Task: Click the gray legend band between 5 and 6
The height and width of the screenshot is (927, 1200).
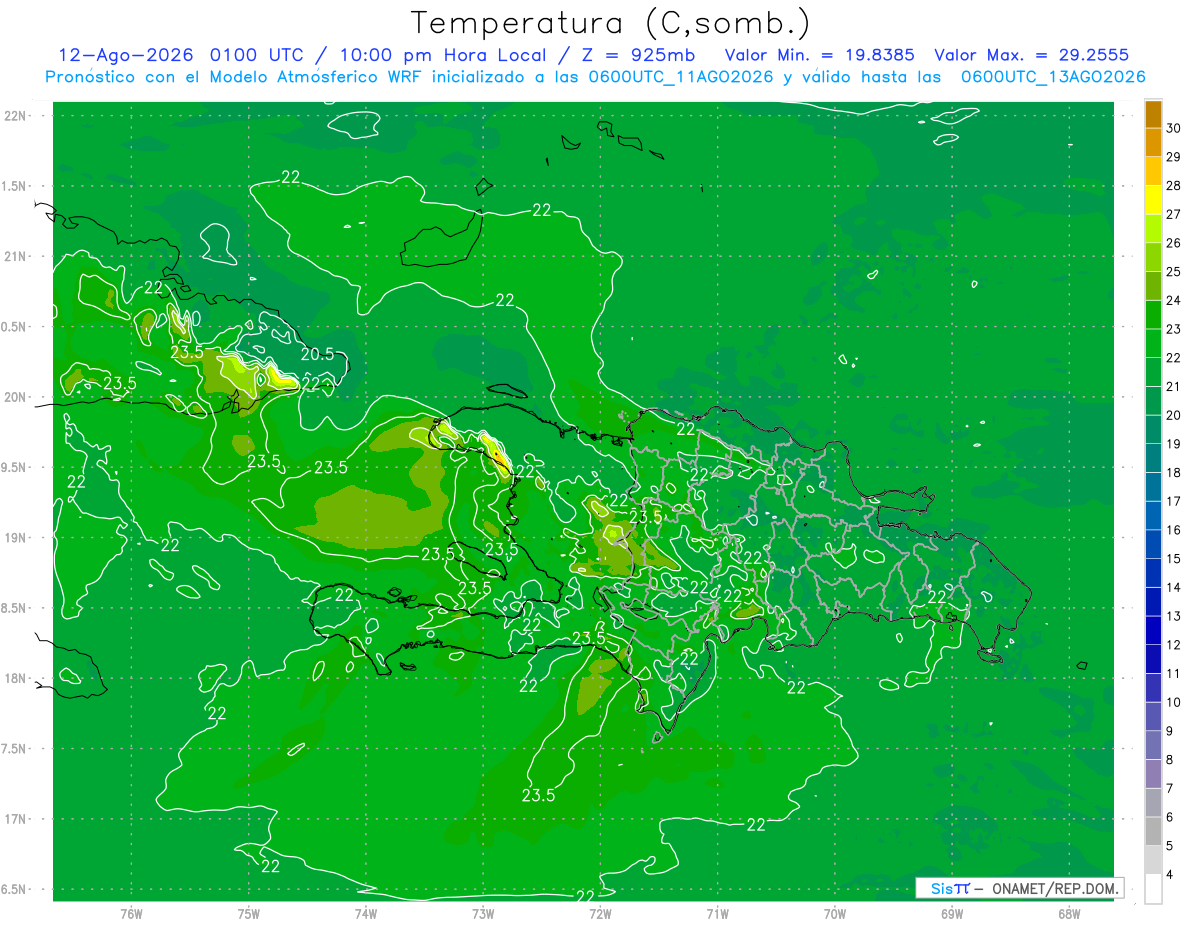Action: [x=1153, y=831]
